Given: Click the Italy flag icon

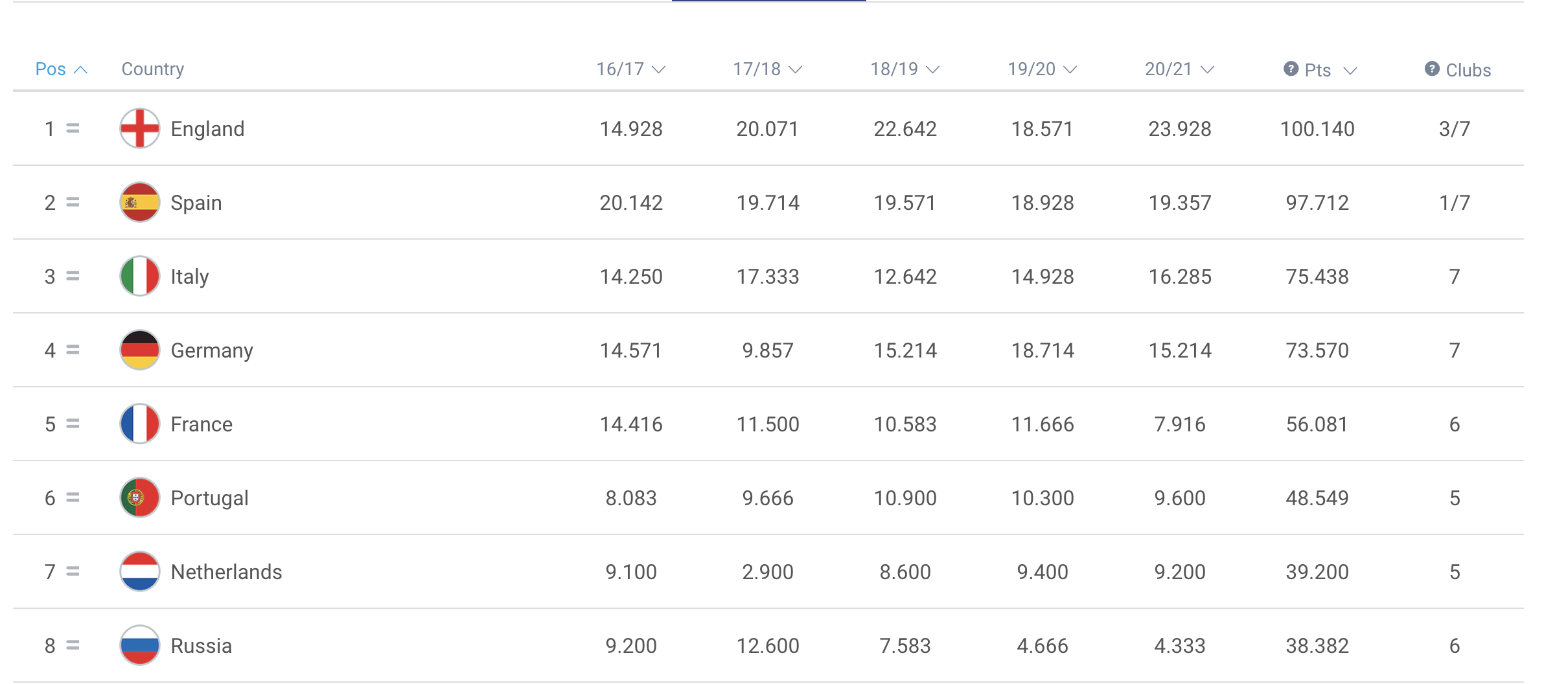Looking at the screenshot, I should (139, 276).
